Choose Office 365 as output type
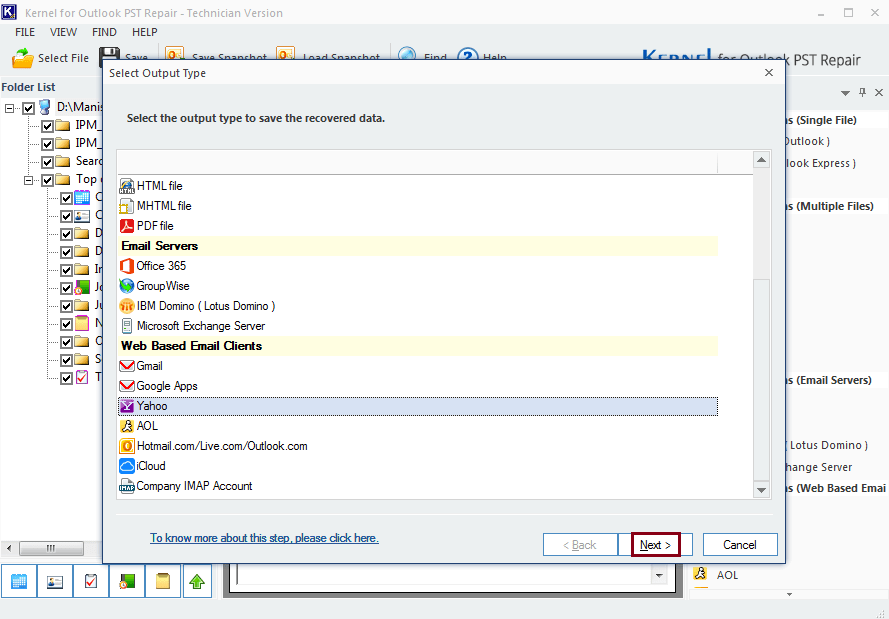Image resolution: width=889 pixels, height=619 pixels. [x=160, y=266]
